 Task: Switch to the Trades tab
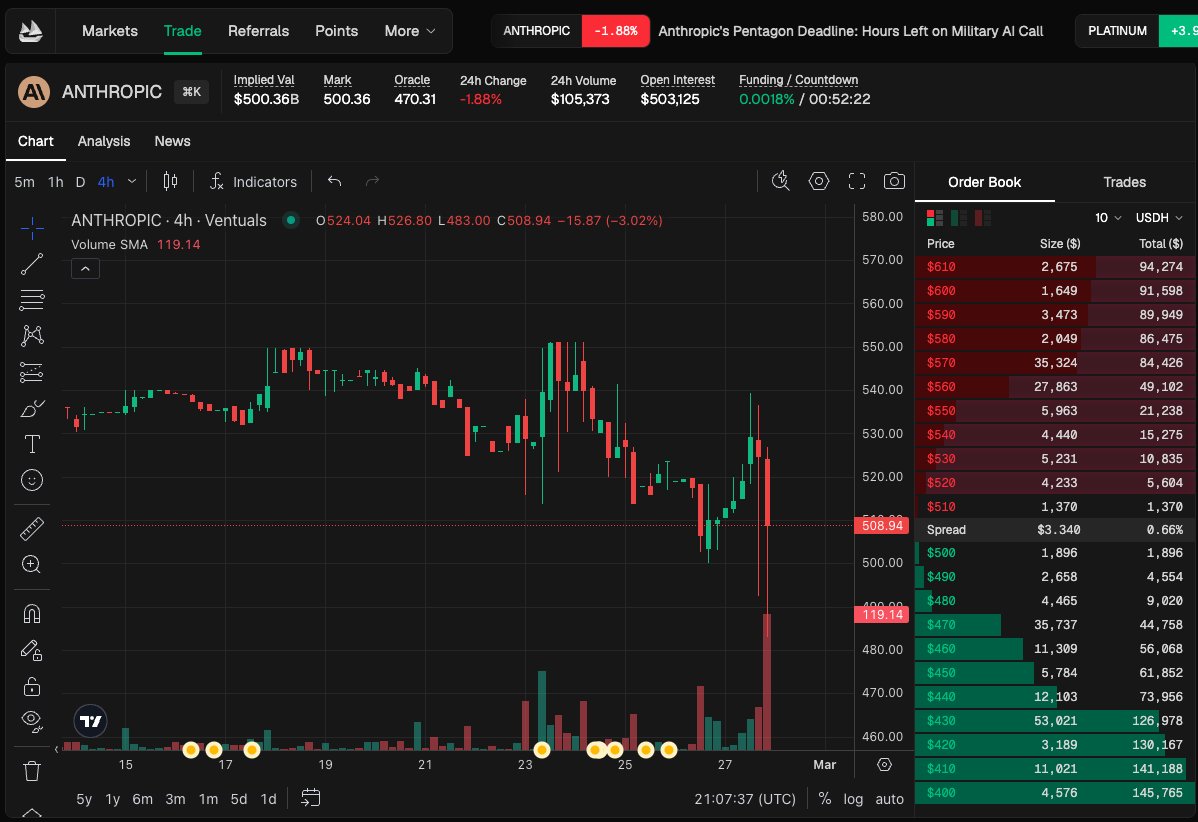(1125, 182)
